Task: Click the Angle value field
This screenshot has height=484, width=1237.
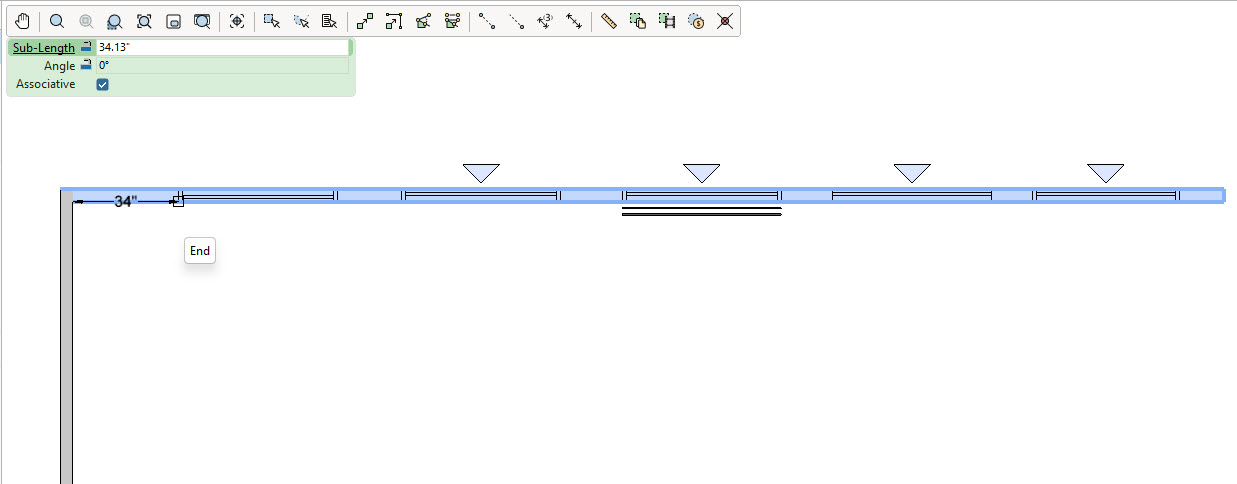Action: point(222,66)
